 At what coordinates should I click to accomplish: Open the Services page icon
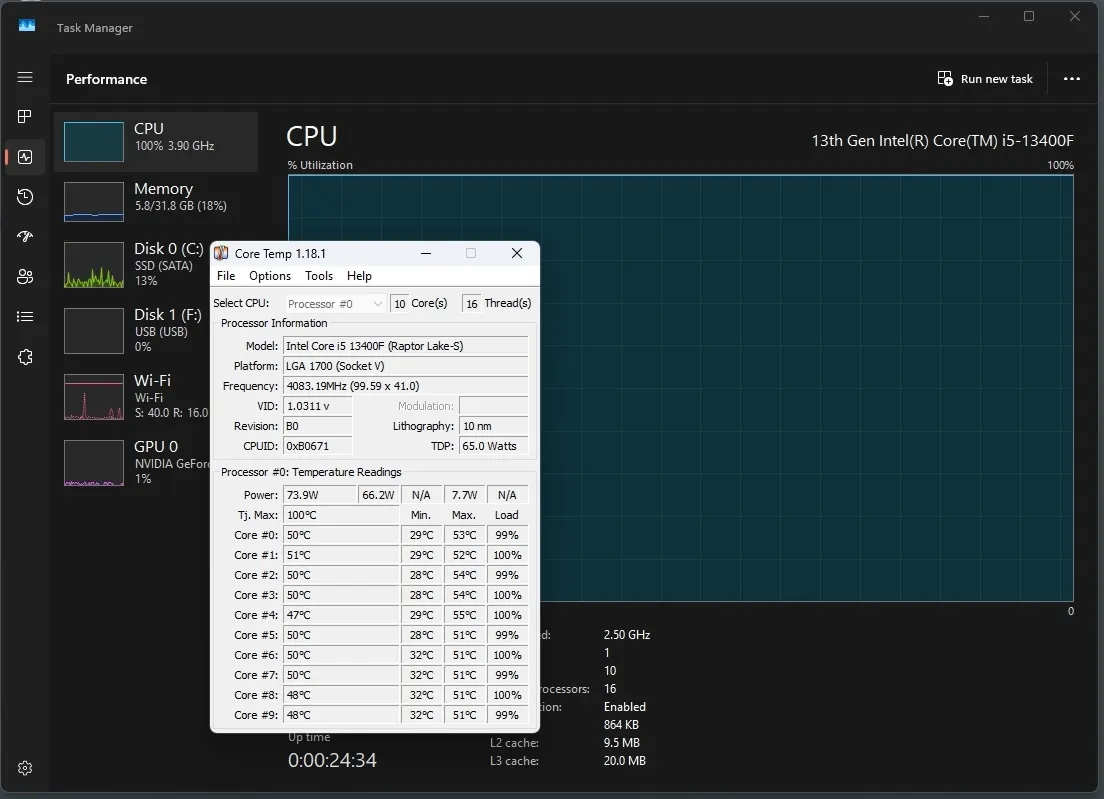[x=25, y=357]
